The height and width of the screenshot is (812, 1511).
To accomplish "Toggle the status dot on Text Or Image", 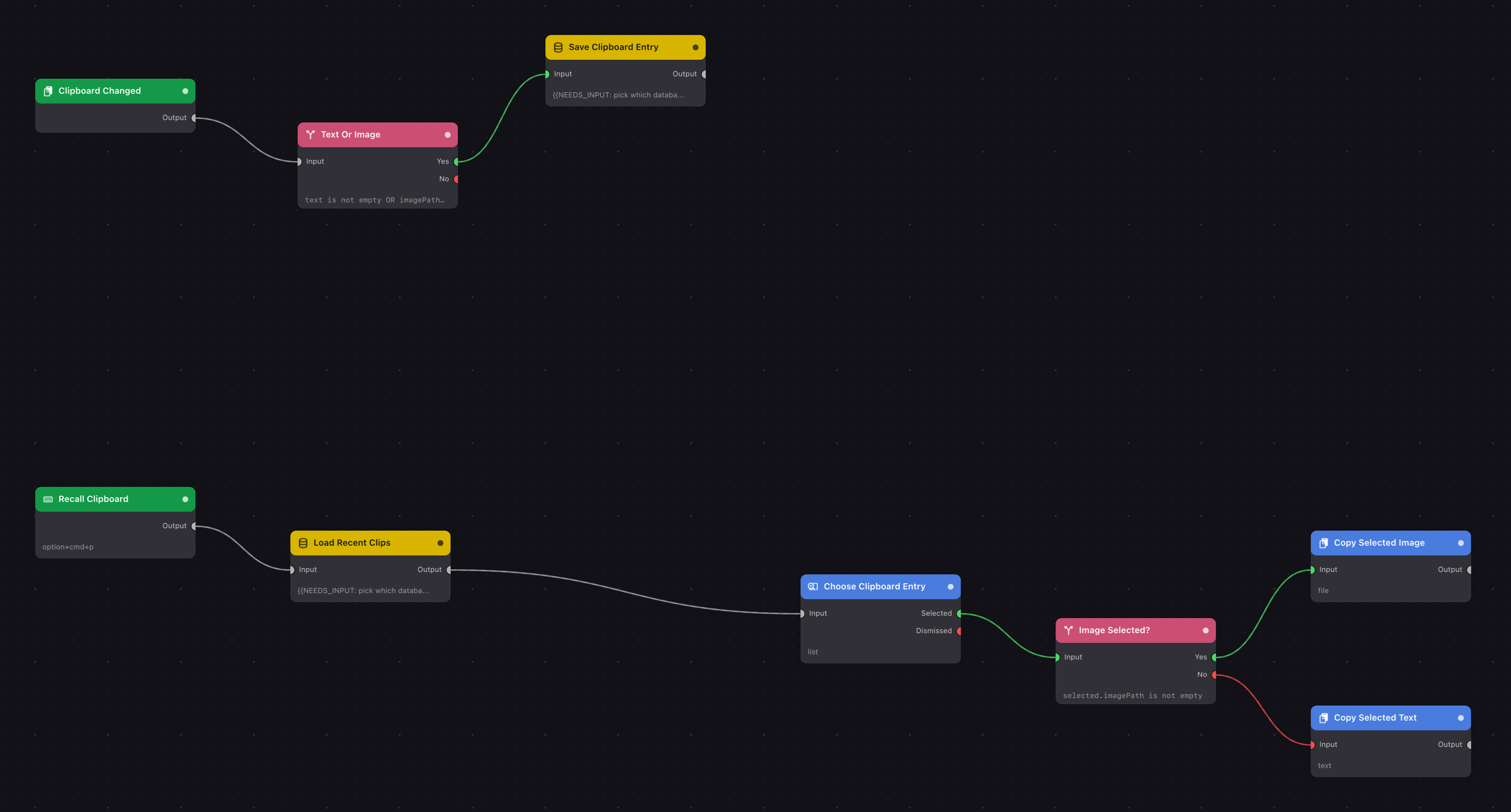I will click(x=448, y=135).
